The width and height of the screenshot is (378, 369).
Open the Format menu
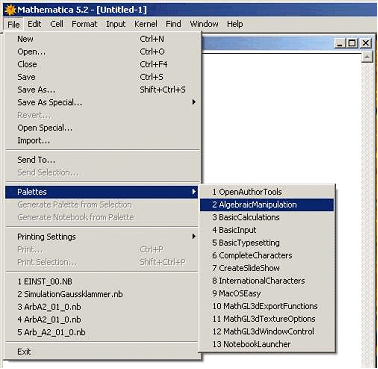[84, 24]
